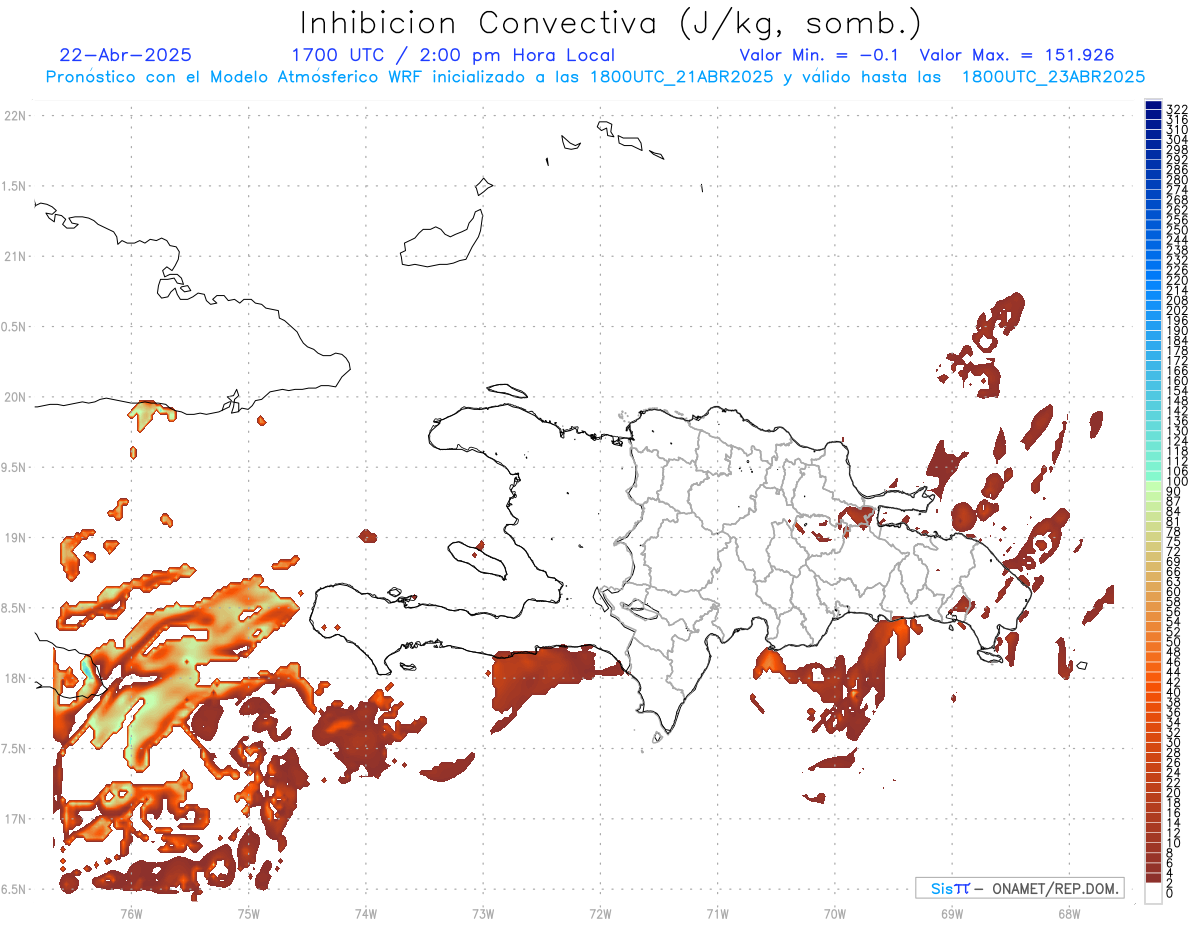Click the "76W" longitude label

click(x=131, y=913)
